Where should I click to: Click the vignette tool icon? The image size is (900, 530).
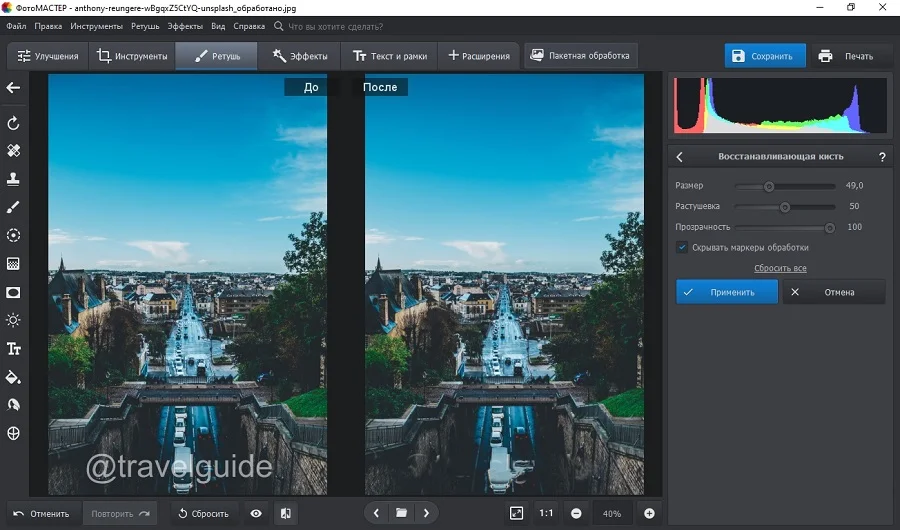pyautogui.click(x=14, y=292)
